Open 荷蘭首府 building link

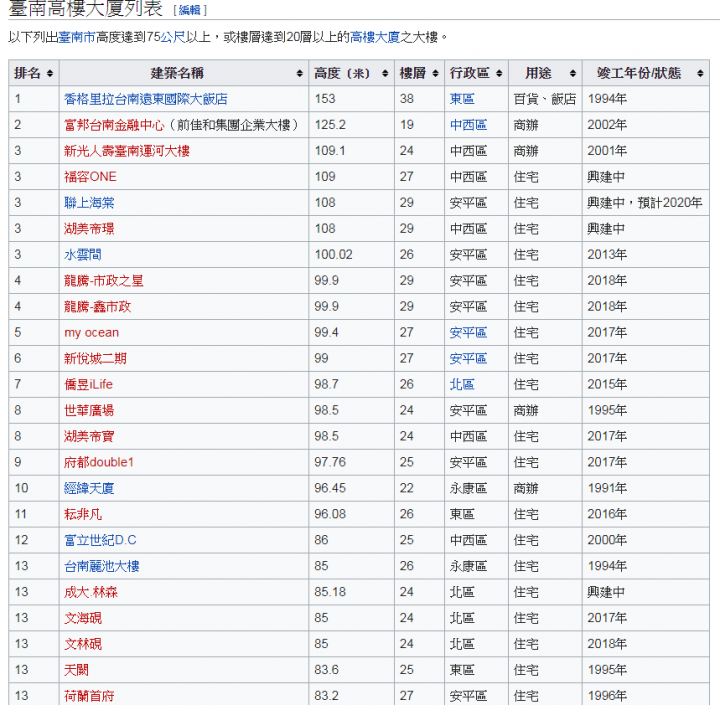coord(89,696)
